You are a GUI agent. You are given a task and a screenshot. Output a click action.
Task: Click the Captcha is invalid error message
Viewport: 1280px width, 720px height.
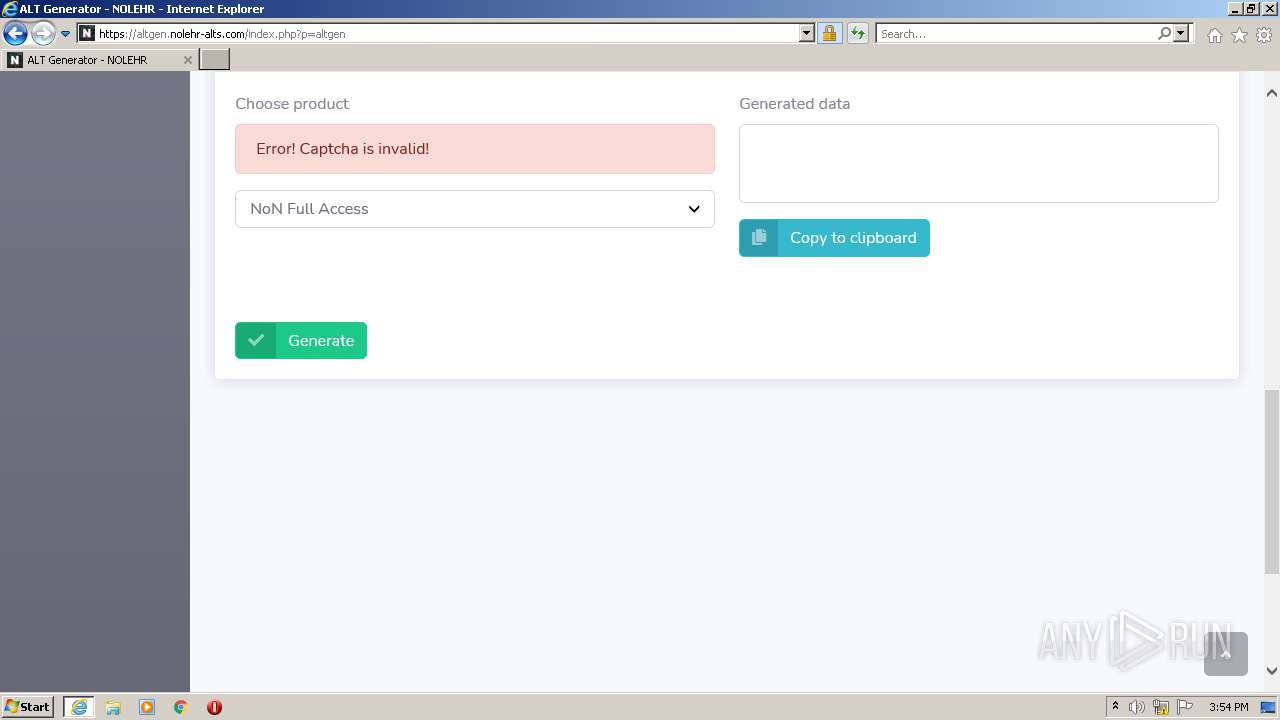[475, 149]
